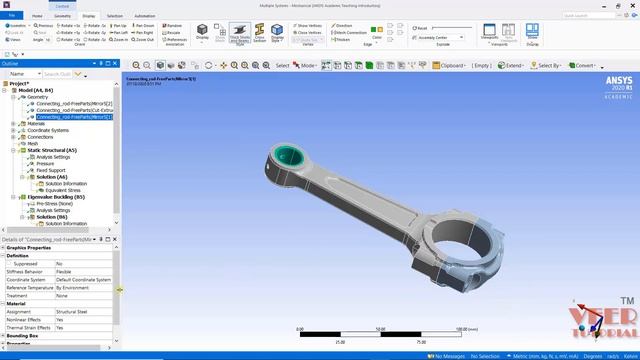Expand the Coordinate Systems node
Viewport: 640px width, 360px height.
[13, 130]
